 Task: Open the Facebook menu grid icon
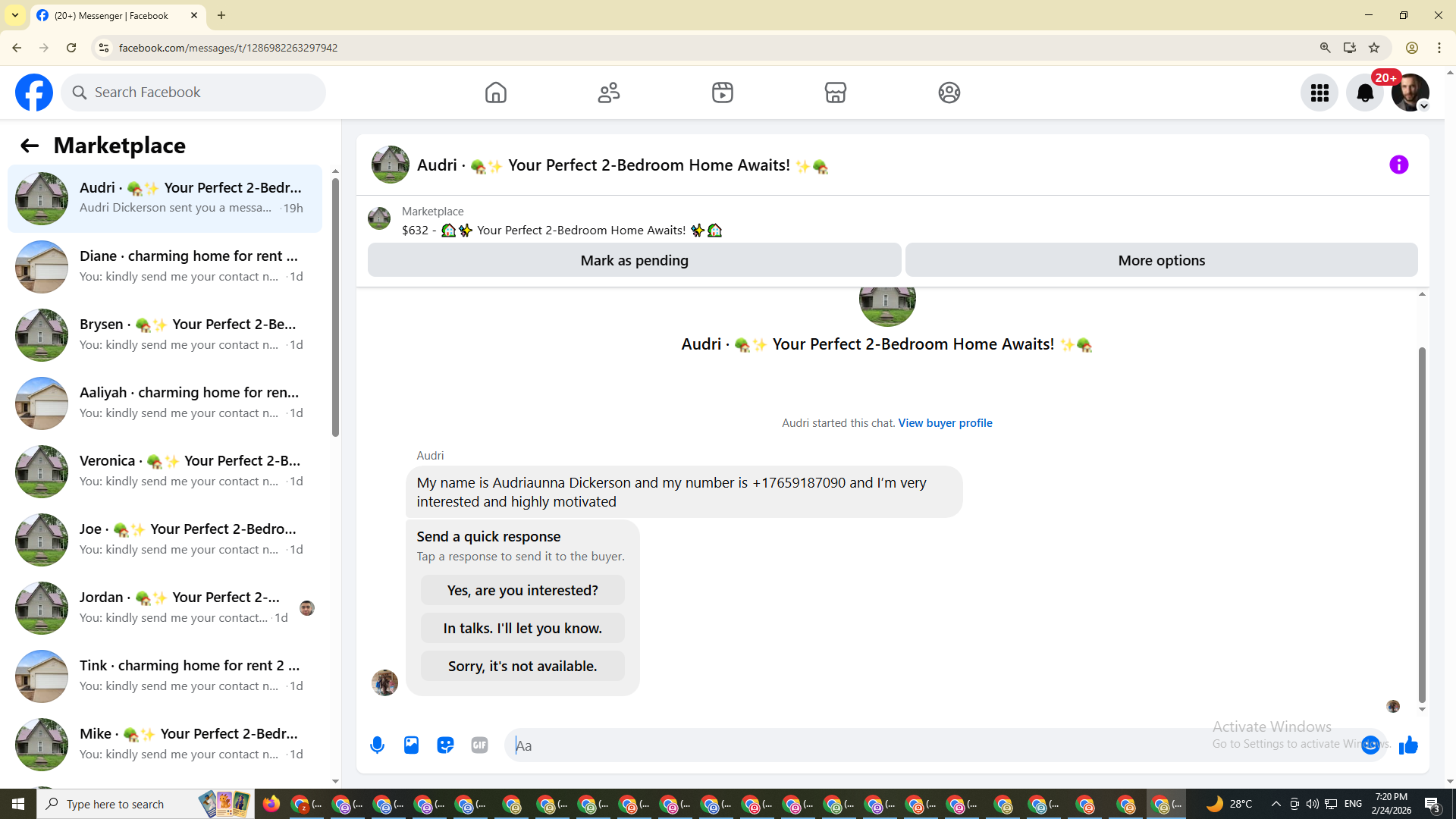tap(1319, 93)
